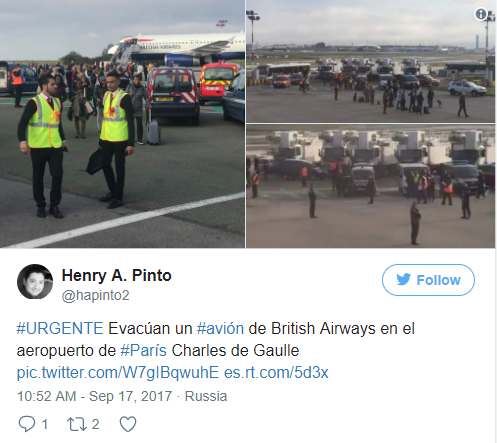The width and height of the screenshot is (497, 443).
Task: Follow Henry A. Pinto
Action: [428, 280]
